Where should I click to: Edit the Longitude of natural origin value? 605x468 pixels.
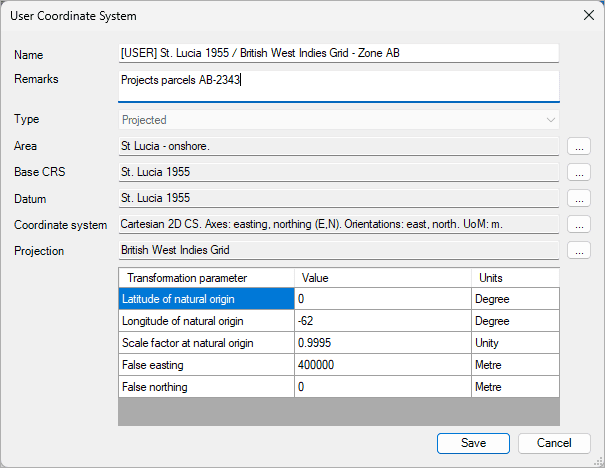(382, 320)
